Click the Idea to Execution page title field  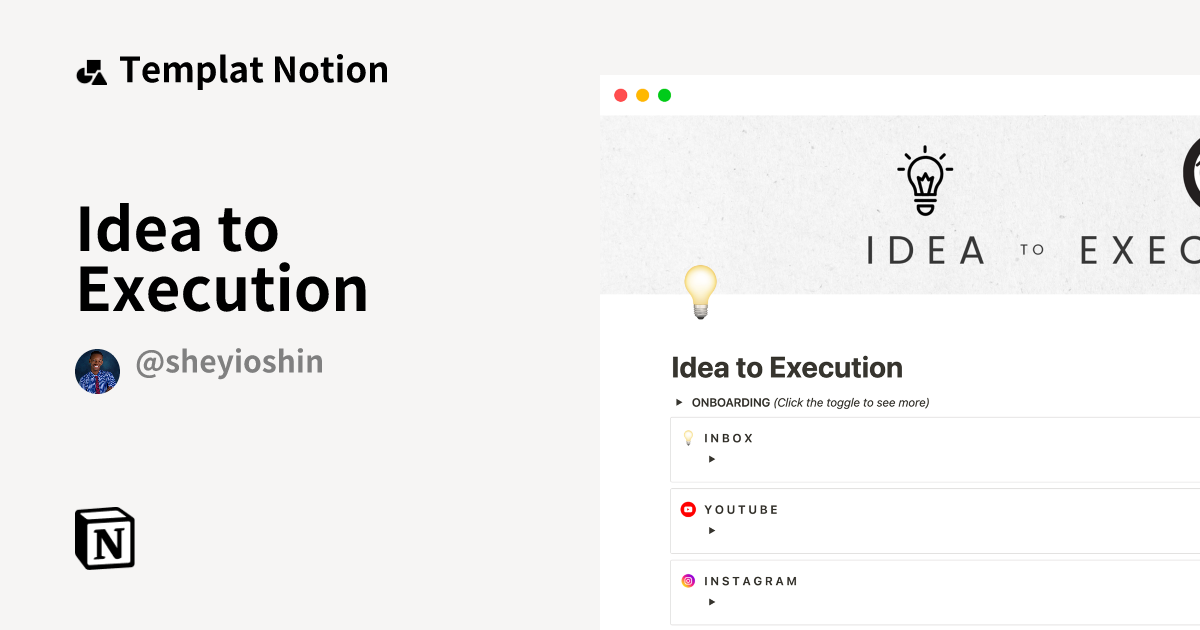(786, 367)
